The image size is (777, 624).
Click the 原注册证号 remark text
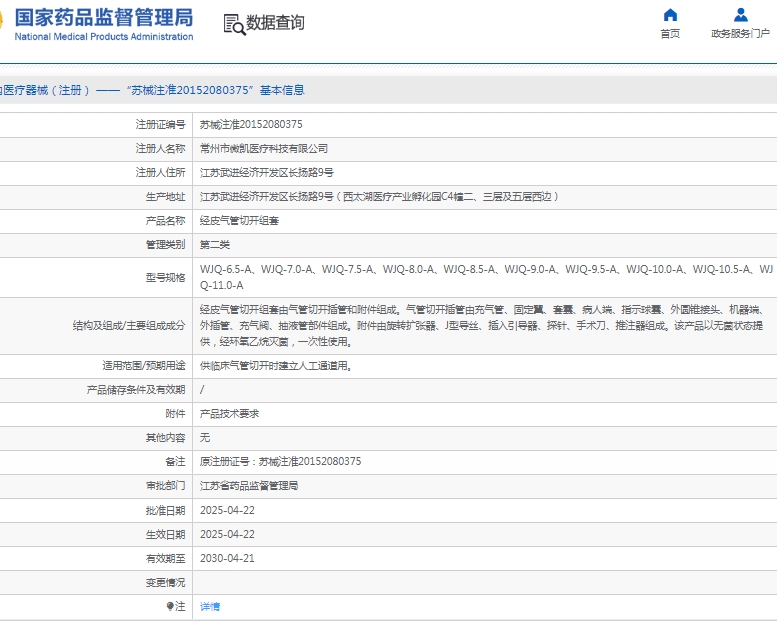coord(280,461)
